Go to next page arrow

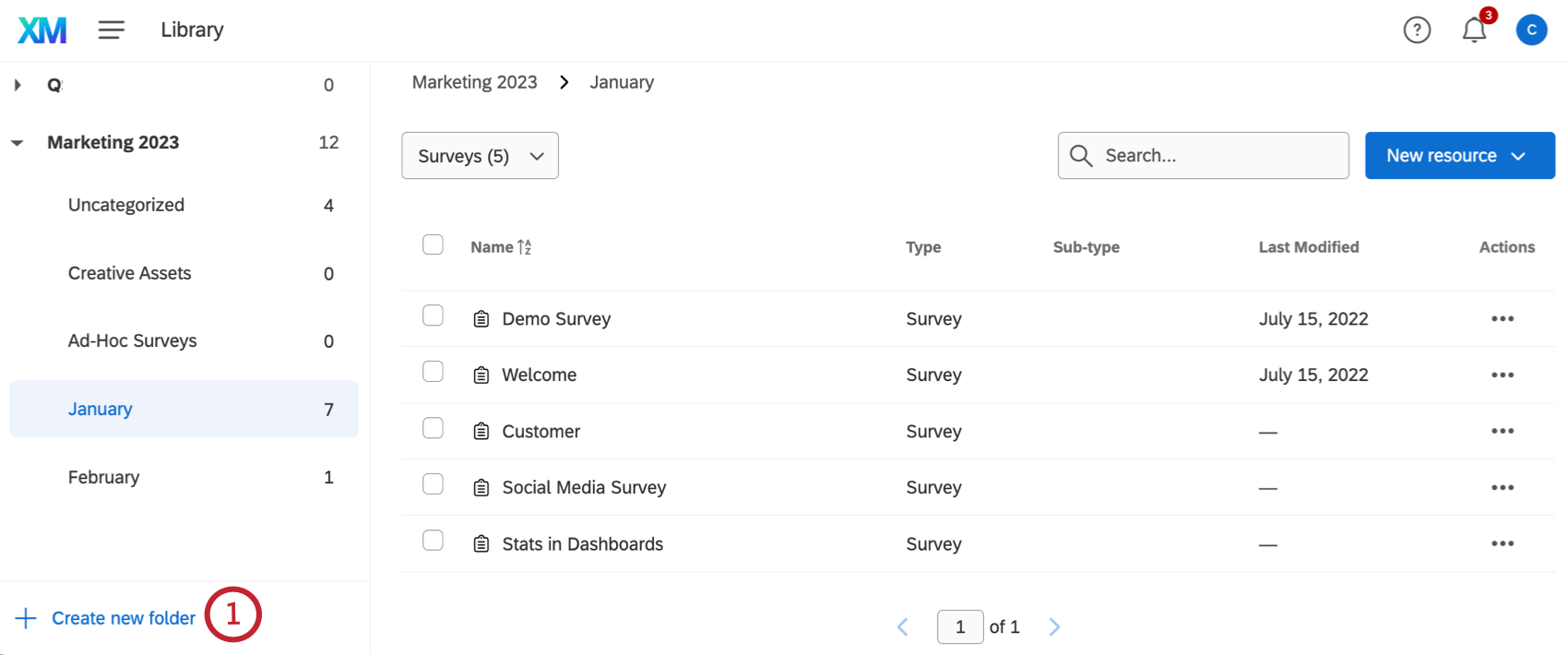[1054, 627]
